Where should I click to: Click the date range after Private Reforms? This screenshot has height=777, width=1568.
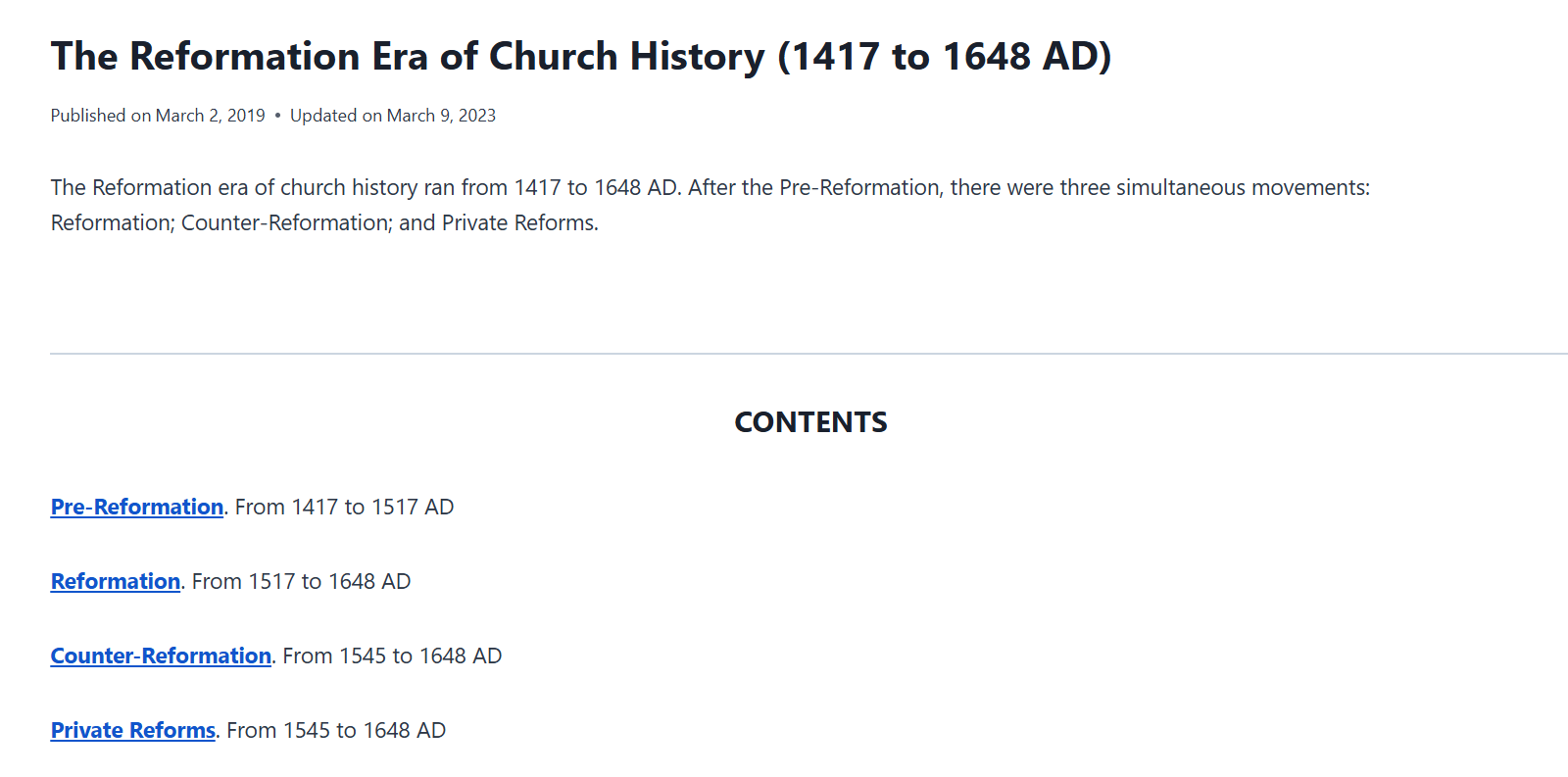click(336, 730)
